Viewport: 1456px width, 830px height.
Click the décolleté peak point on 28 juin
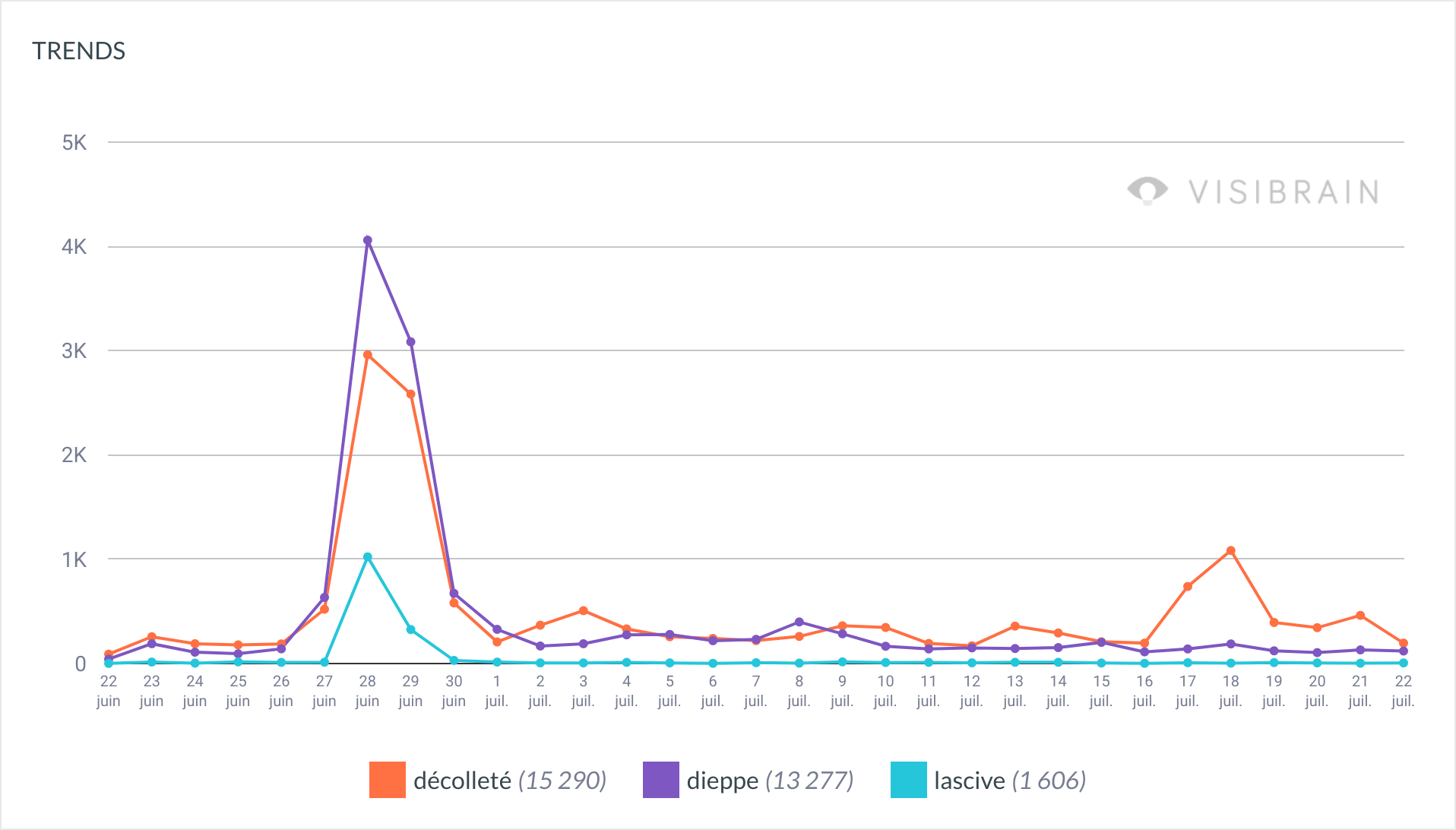point(368,355)
